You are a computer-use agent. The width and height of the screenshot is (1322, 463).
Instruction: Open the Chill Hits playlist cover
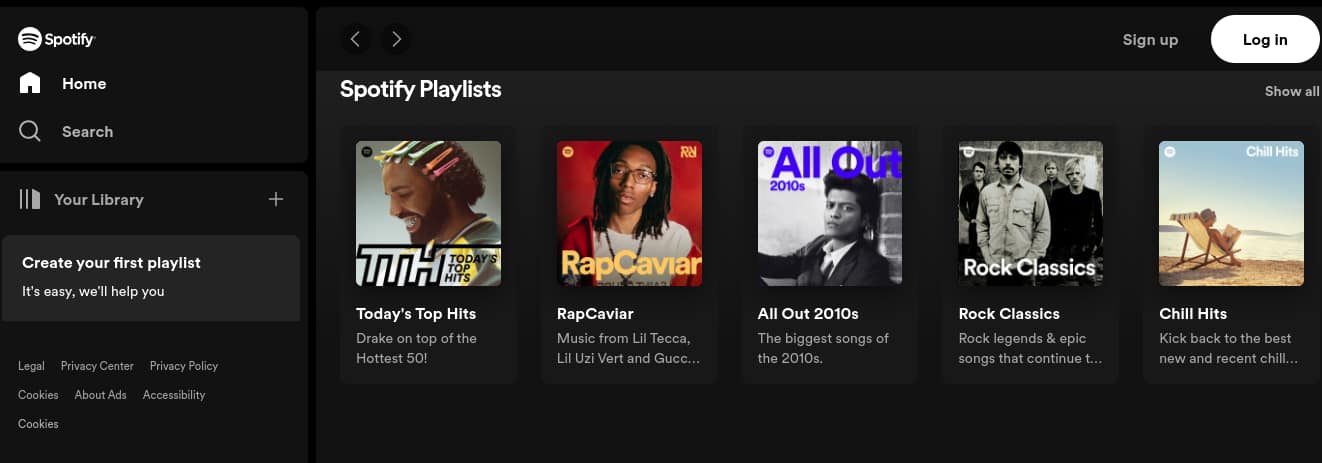(x=1231, y=213)
